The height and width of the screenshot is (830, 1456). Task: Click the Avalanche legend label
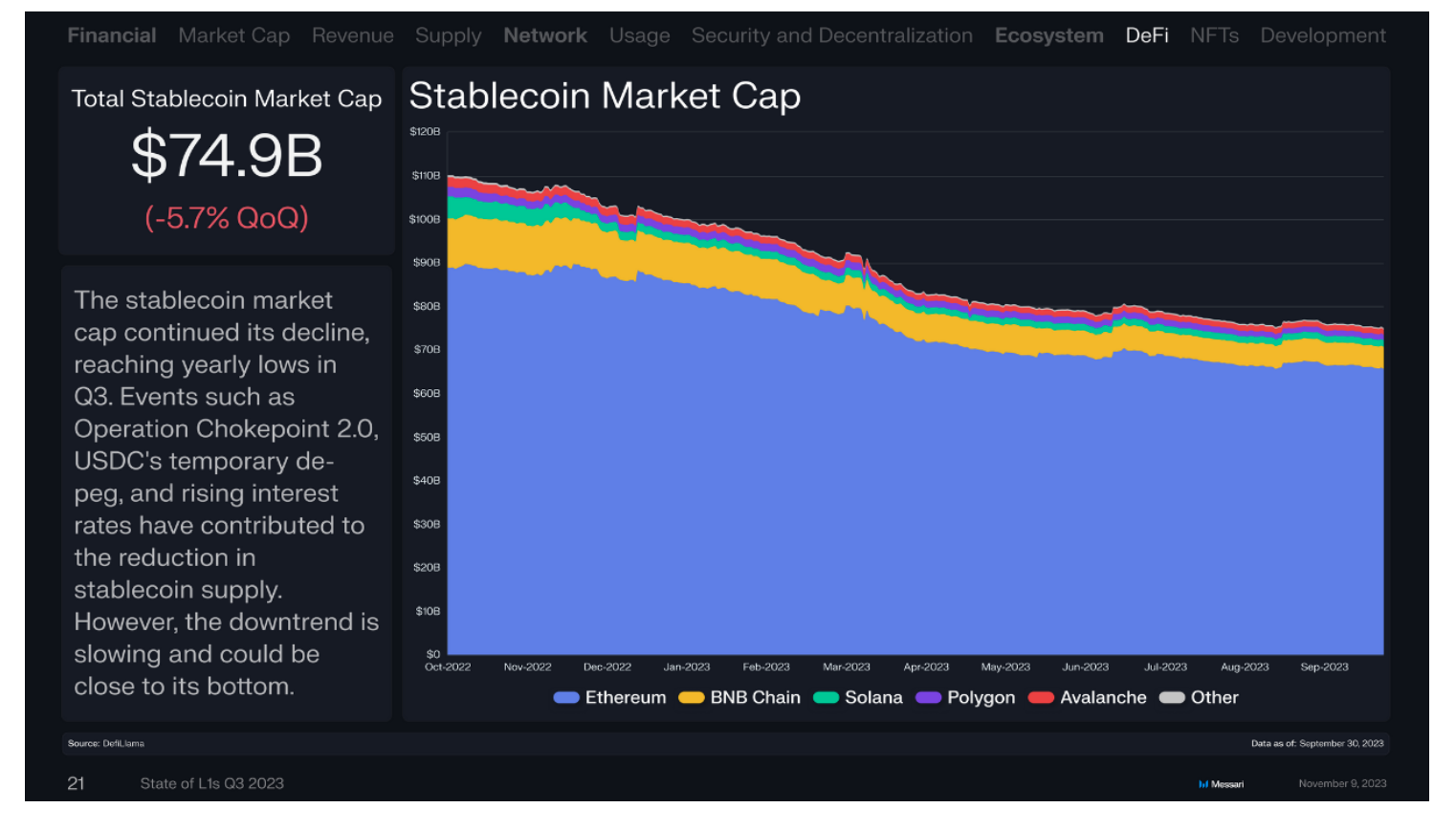(1103, 698)
